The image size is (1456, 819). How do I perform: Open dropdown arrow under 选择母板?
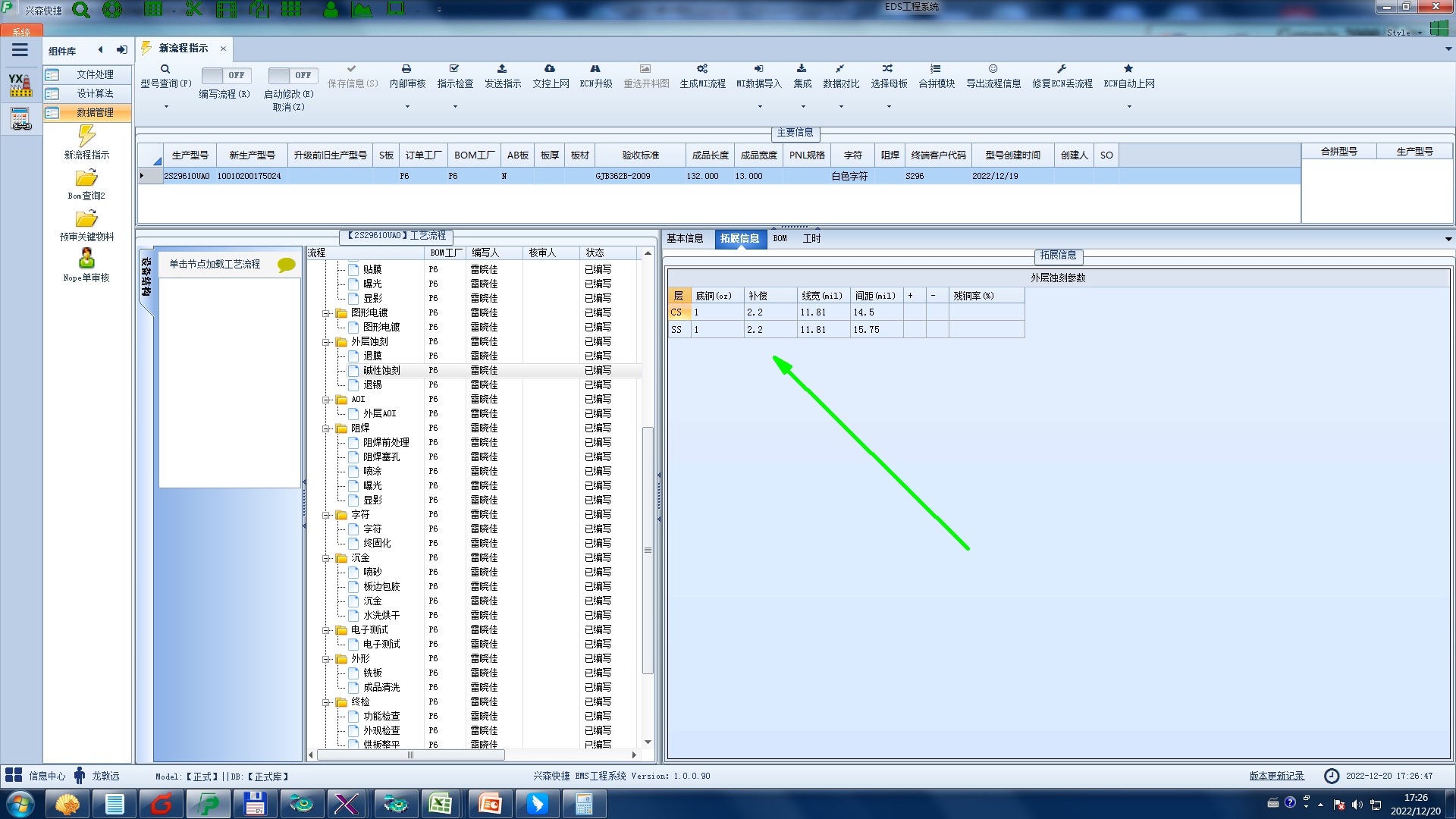pyautogui.click(x=889, y=107)
